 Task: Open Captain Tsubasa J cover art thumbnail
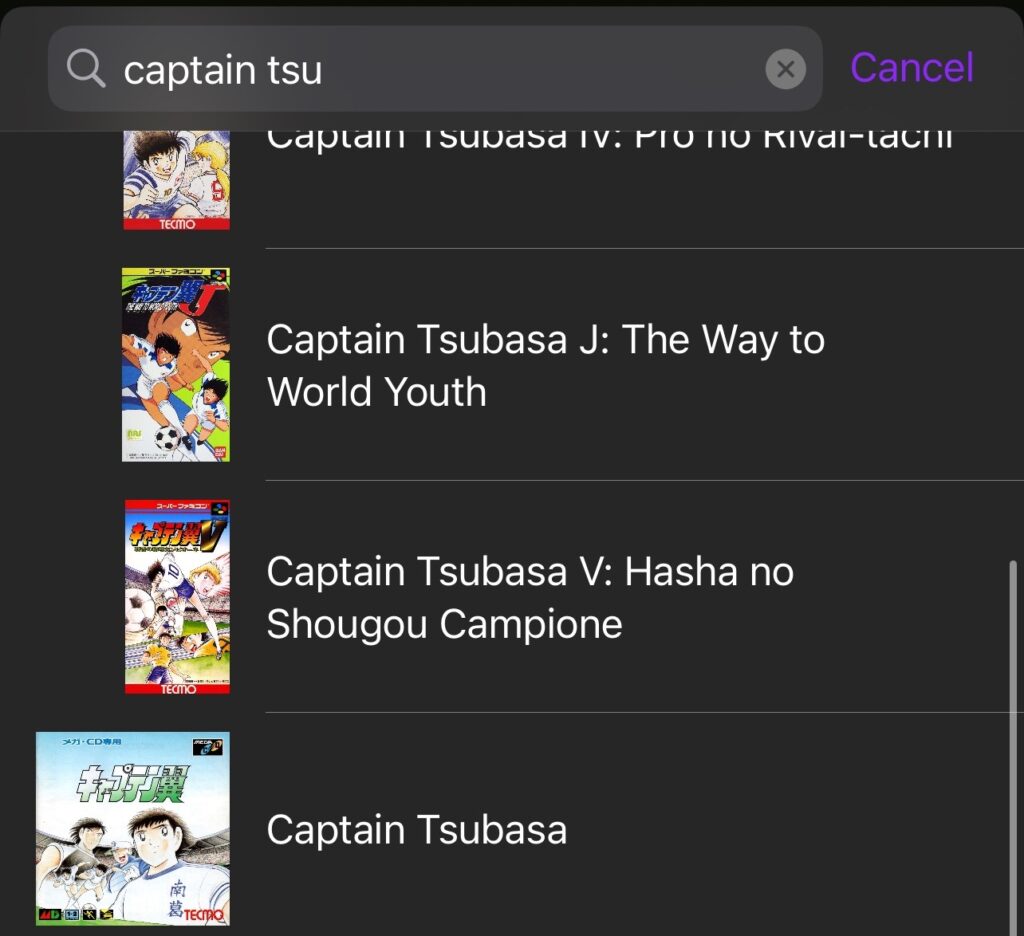pos(176,365)
